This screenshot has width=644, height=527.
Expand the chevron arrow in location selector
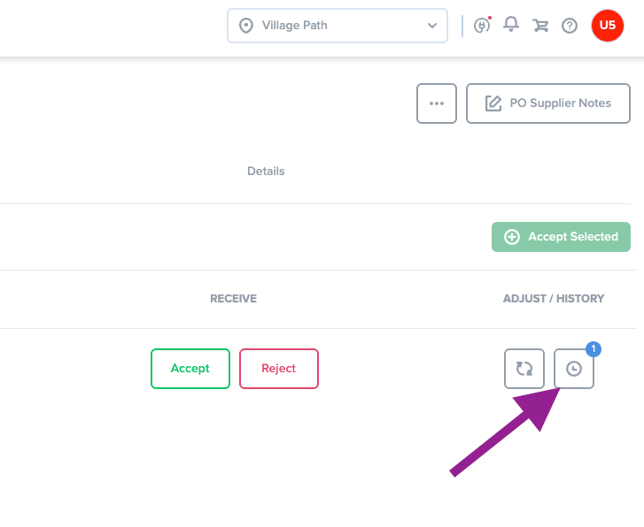click(x=432, y=25)
